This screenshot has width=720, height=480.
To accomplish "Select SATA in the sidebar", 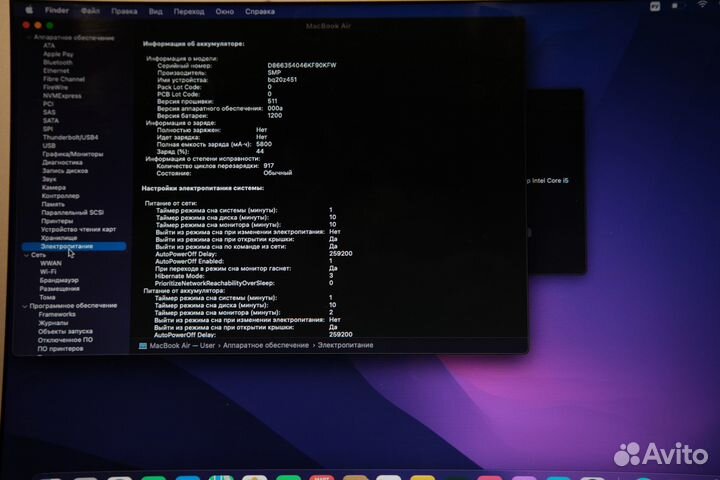I will point(51,120).
